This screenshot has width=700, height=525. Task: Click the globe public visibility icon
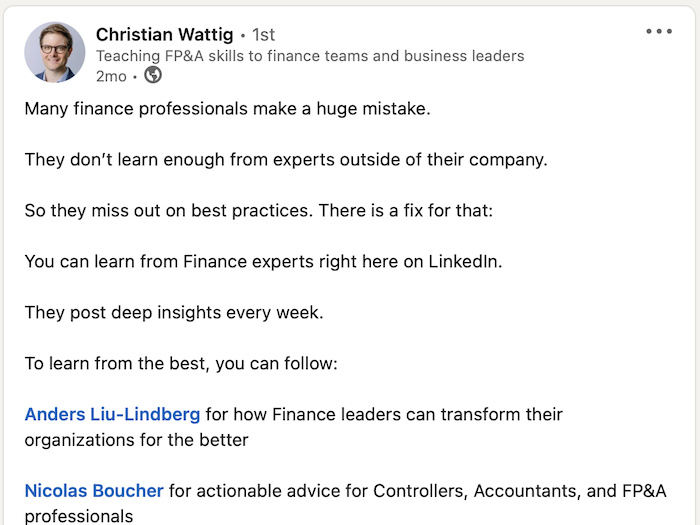pos(153,76)
